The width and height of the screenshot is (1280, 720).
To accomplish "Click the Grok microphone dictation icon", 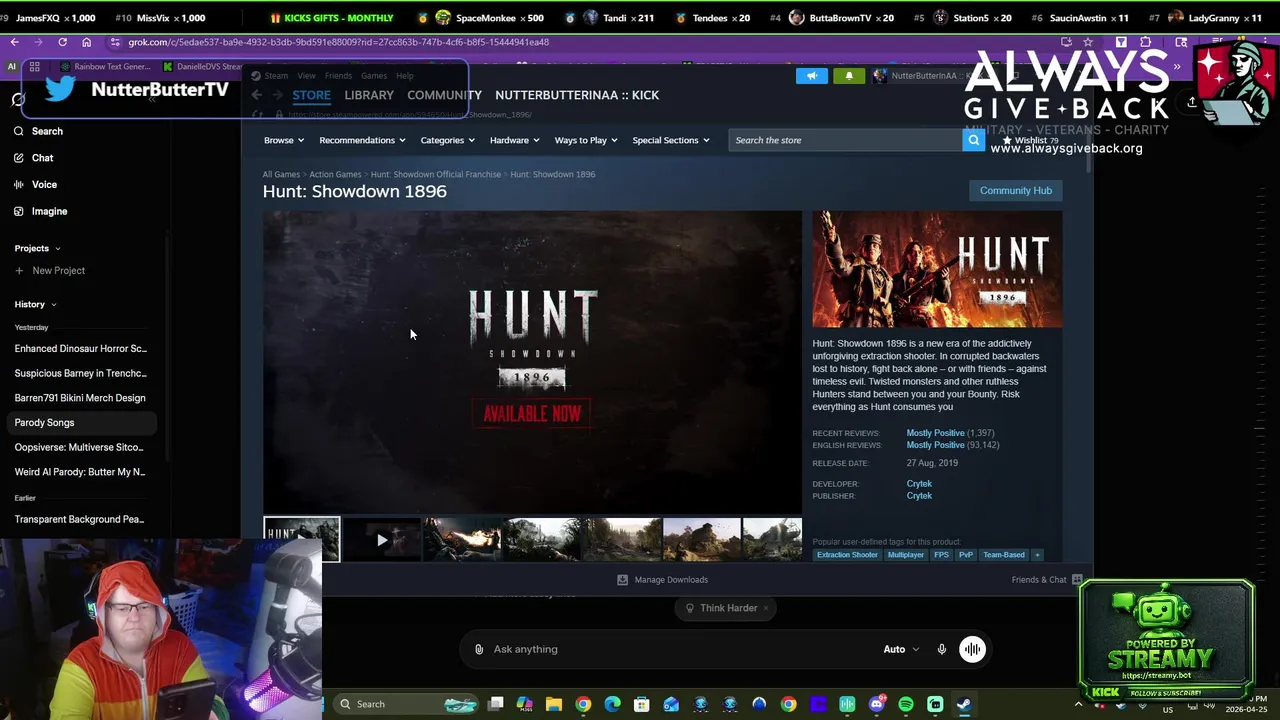I will 941,649.
